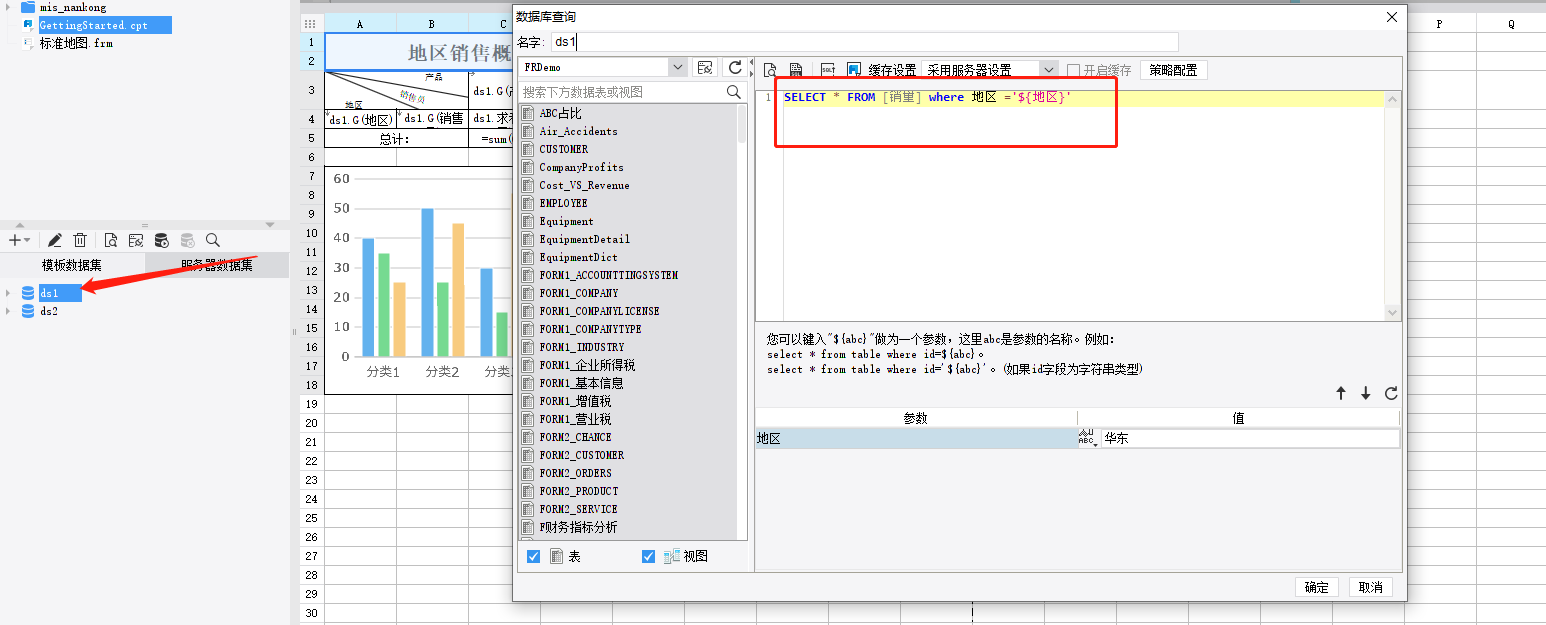Click the ABC type icon in 值 cell
This screenshot has width=1546, height=625.
click(1088, 438)
